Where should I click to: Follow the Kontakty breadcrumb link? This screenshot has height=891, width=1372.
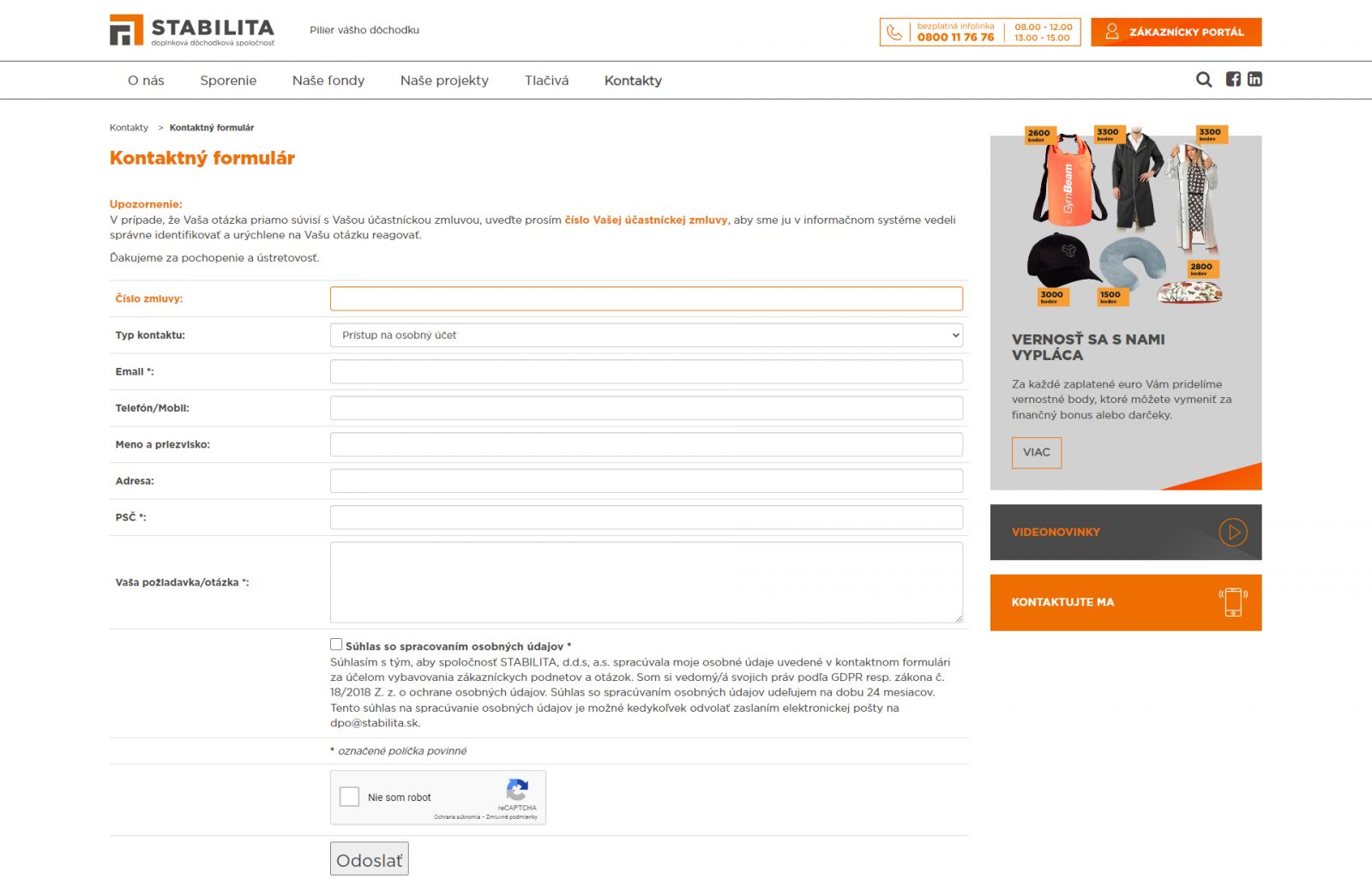(129, 128)
